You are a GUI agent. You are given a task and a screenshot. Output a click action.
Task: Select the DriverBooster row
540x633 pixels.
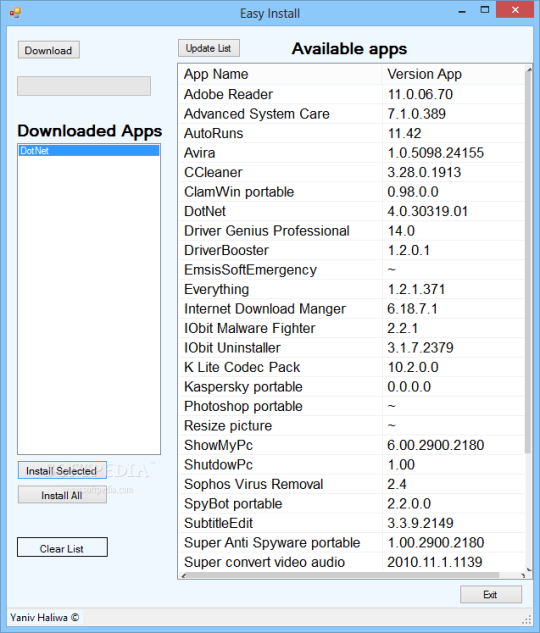(352, 250)
